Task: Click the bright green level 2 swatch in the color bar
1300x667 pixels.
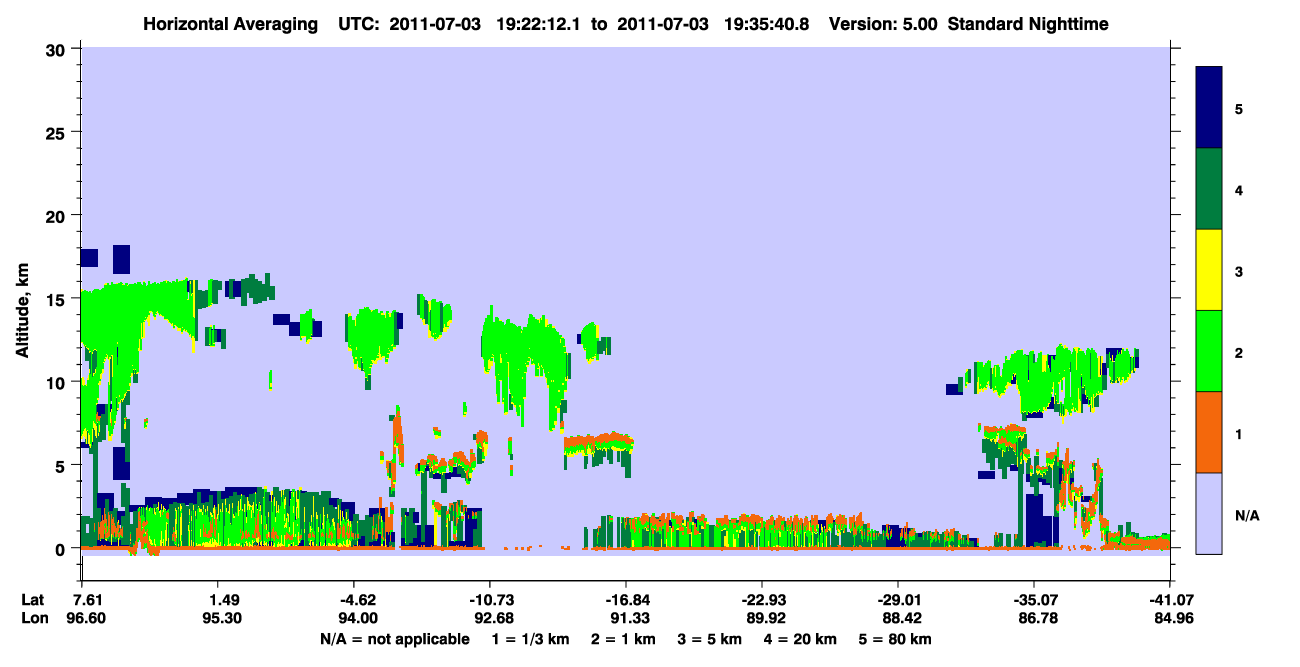Action: pos(1209,351)
